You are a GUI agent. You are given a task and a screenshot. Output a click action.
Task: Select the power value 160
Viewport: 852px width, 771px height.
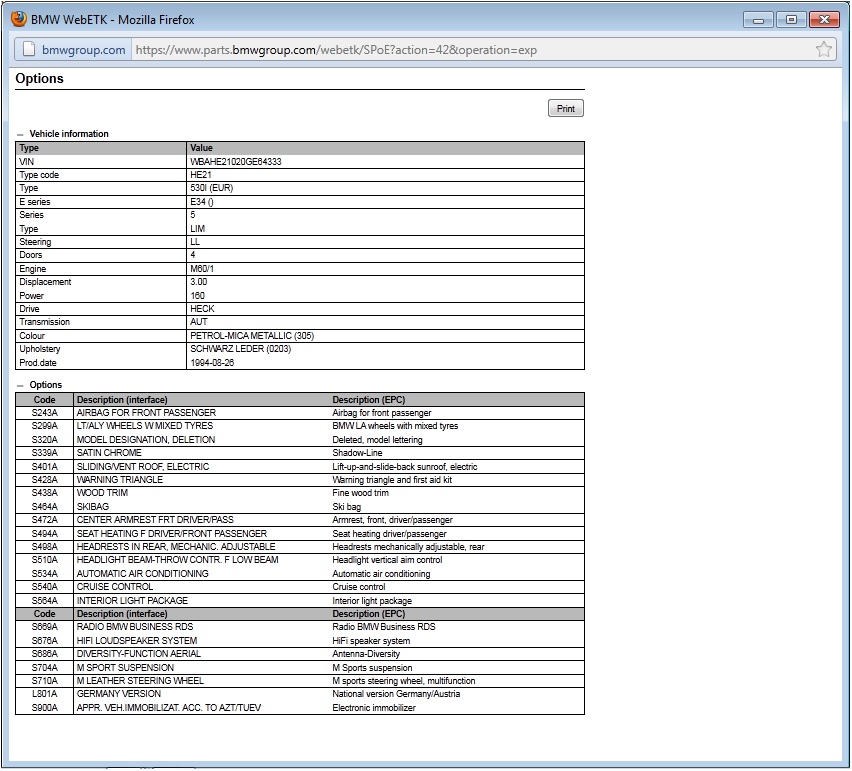(x=197, y=296)
